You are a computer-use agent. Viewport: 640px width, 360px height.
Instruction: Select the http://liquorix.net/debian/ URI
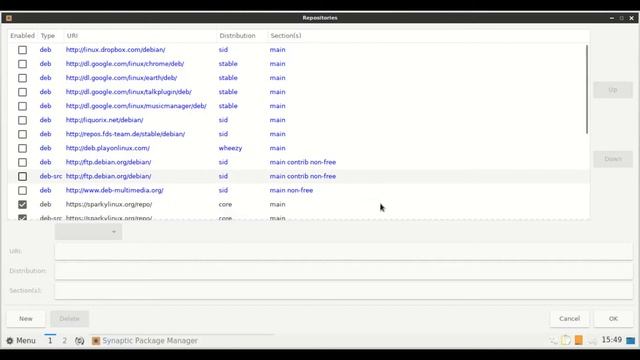(104, 120)
